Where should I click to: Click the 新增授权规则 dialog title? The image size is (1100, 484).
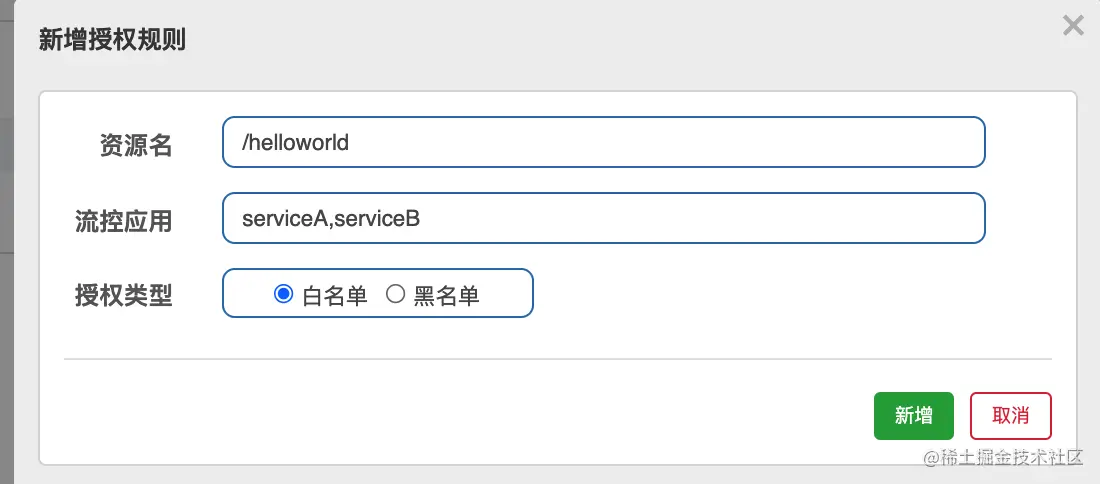click(112, 40)
